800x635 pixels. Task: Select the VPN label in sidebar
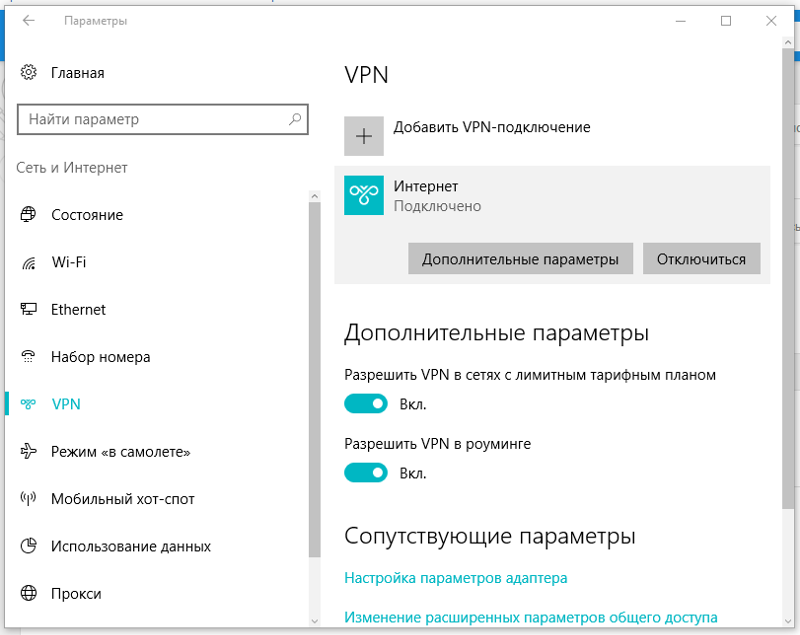pos(66,404)
